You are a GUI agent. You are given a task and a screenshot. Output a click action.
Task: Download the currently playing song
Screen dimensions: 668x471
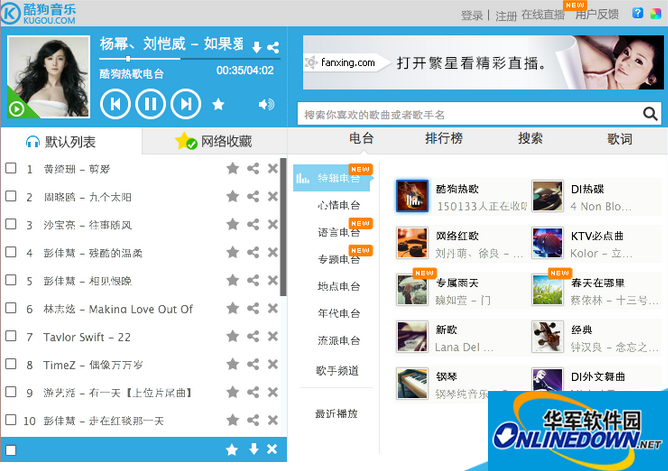tap(256, 47)
